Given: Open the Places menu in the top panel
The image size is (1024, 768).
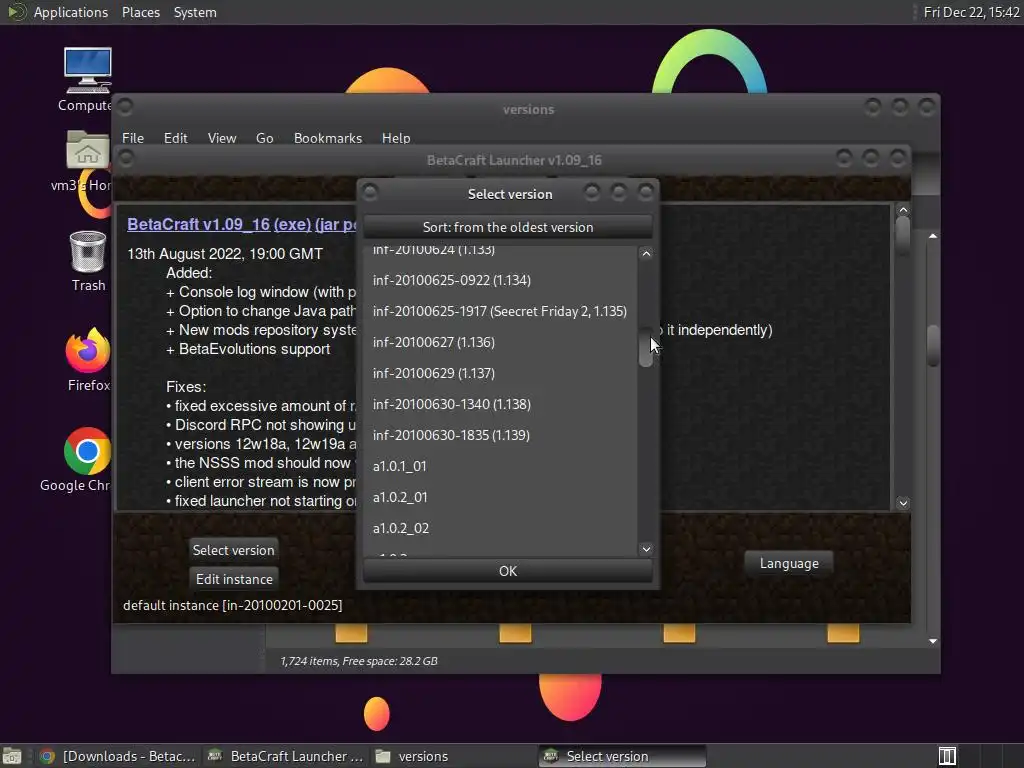Looking at the screenshot, I should 140,12.
